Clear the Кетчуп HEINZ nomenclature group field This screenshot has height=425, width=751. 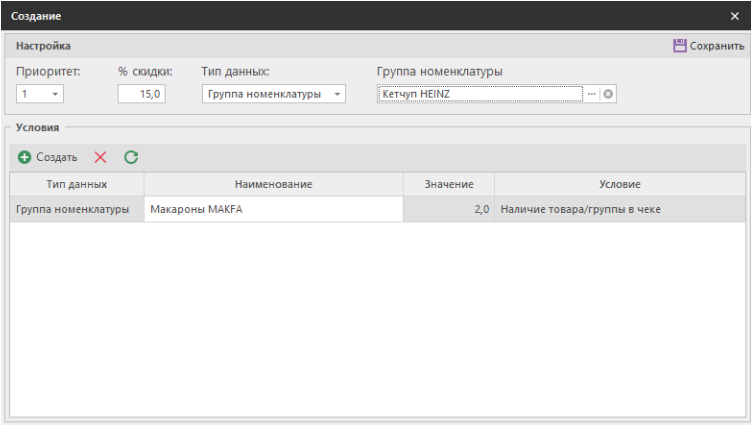point(608,94)
